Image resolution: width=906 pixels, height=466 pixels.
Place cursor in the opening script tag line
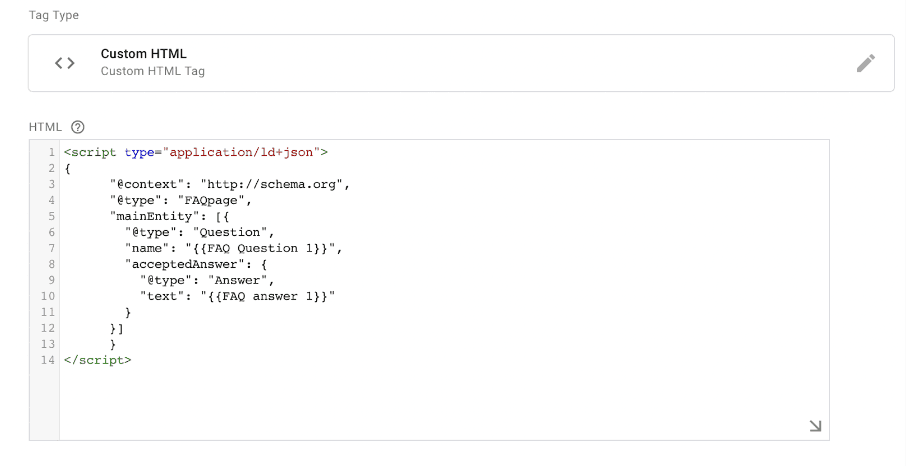pos(196,152)
